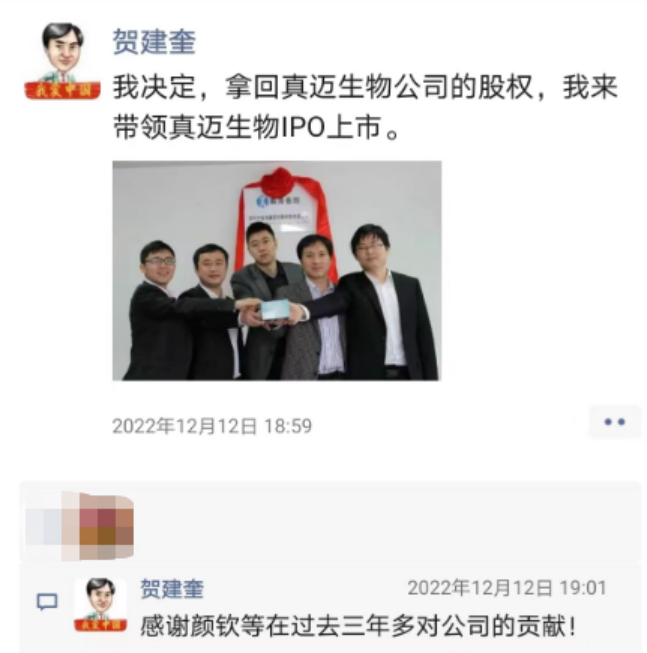Tap the comment timestamp 2022年12月12日 19:01

point(507,588)
